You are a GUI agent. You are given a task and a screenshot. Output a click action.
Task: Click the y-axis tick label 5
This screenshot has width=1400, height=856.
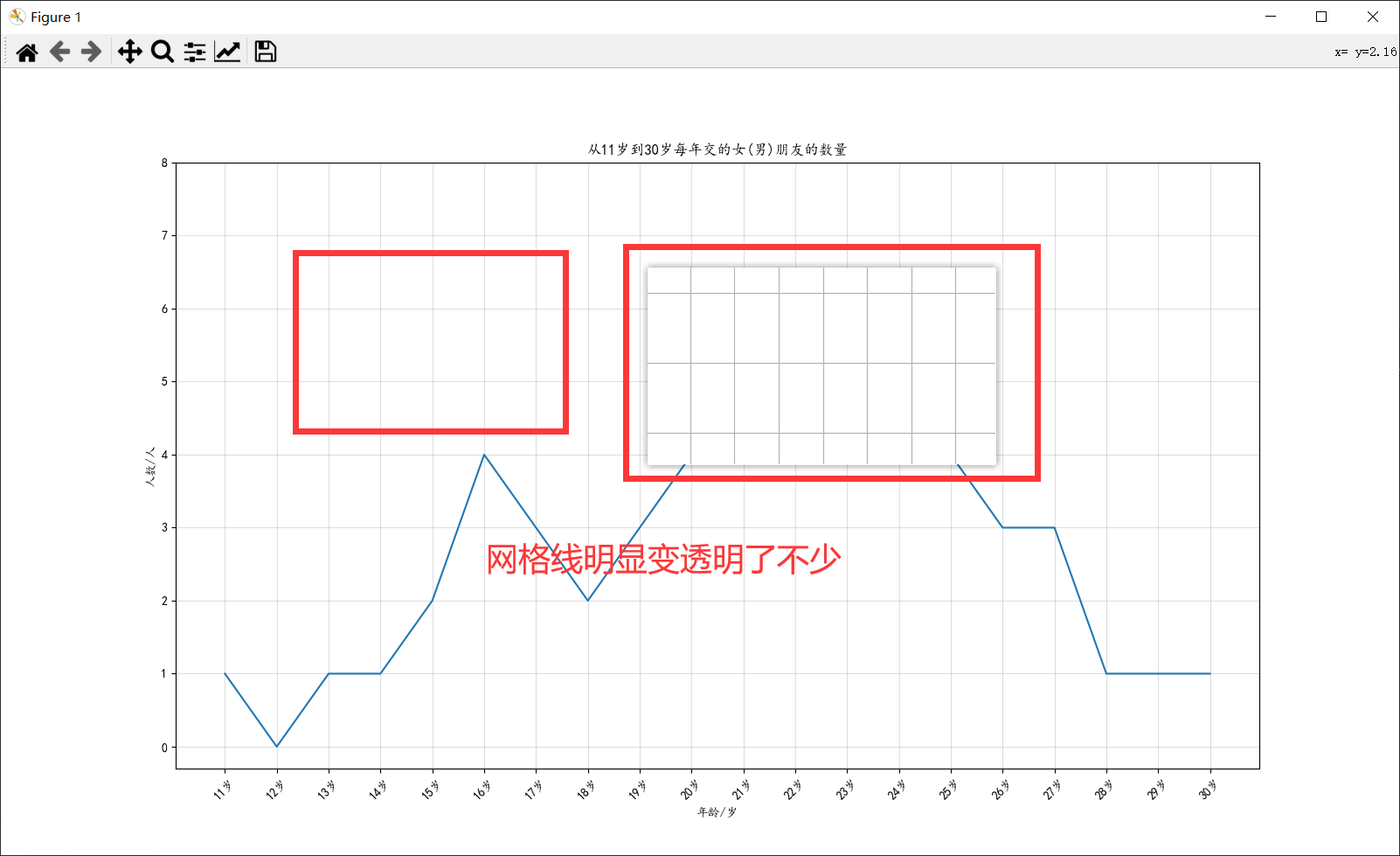coord(164,381)
